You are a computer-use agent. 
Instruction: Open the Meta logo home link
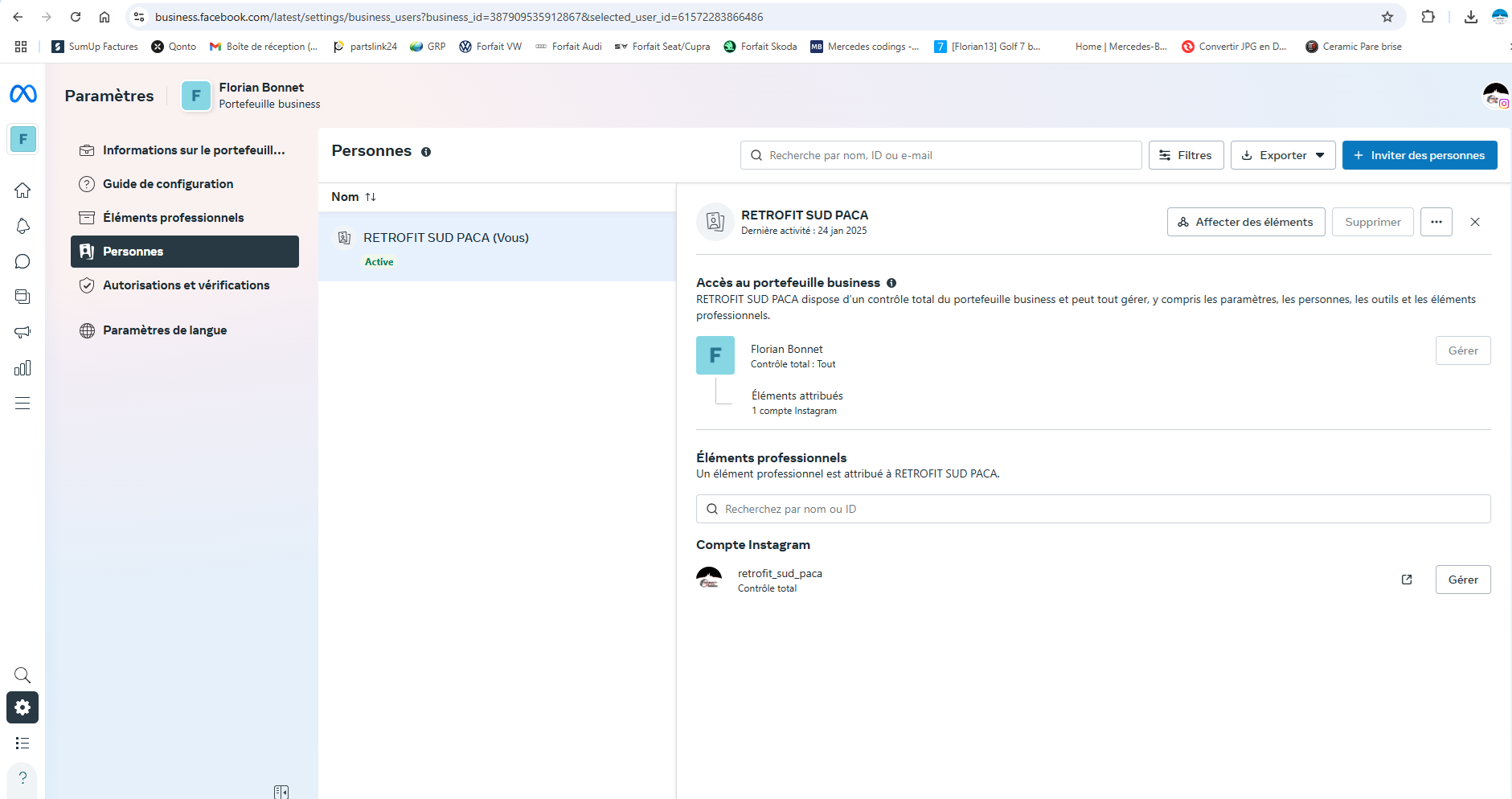23,94
